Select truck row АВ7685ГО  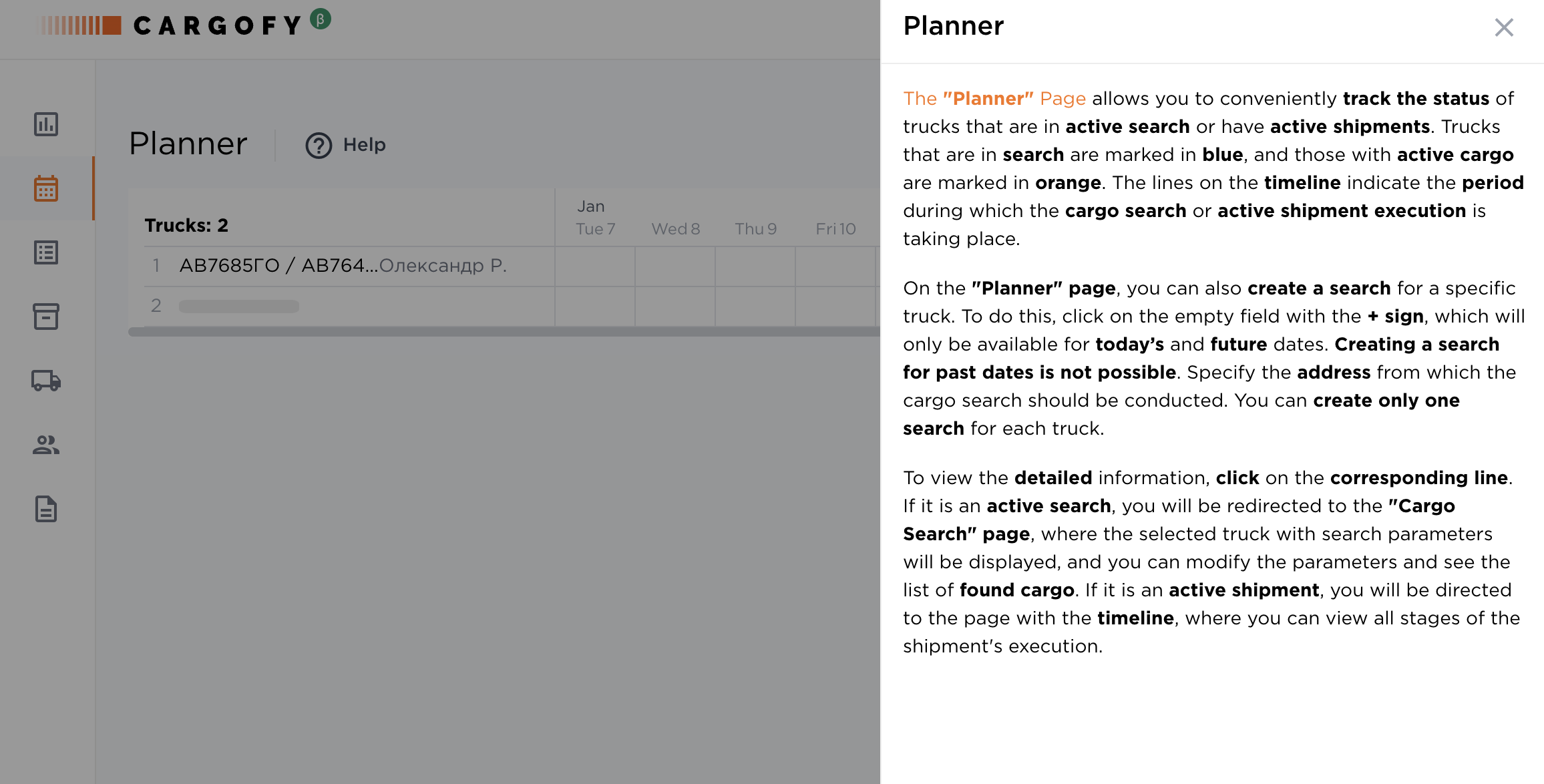(276, 265)
